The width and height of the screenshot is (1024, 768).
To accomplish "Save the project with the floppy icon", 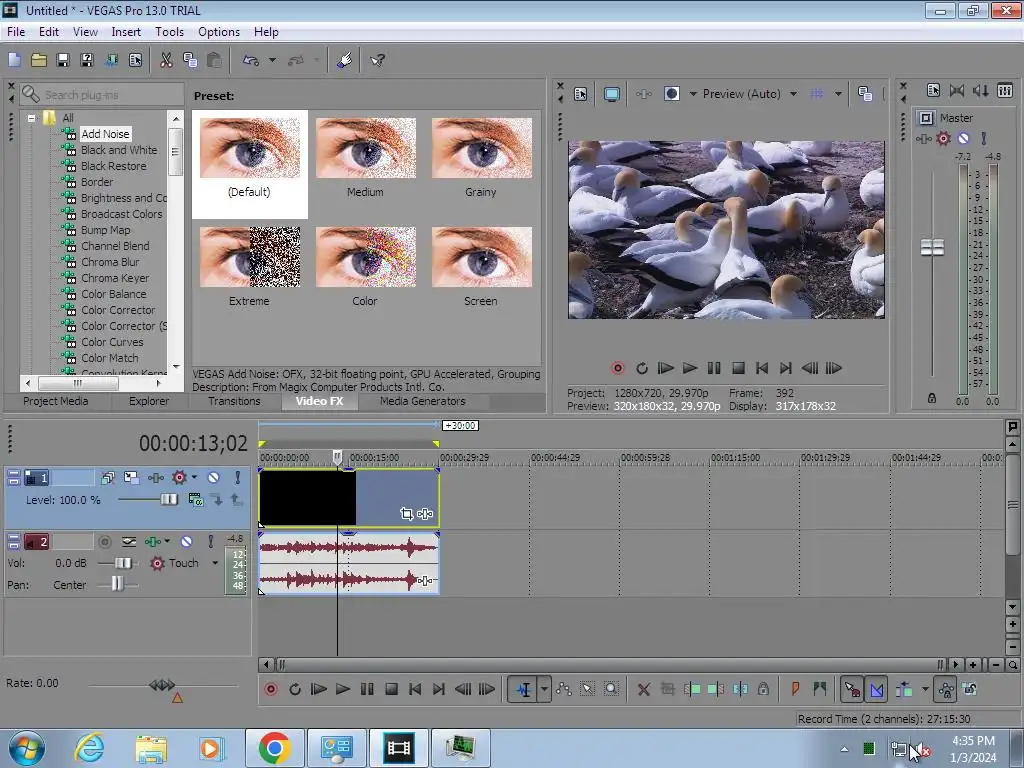I will (63, 60).
